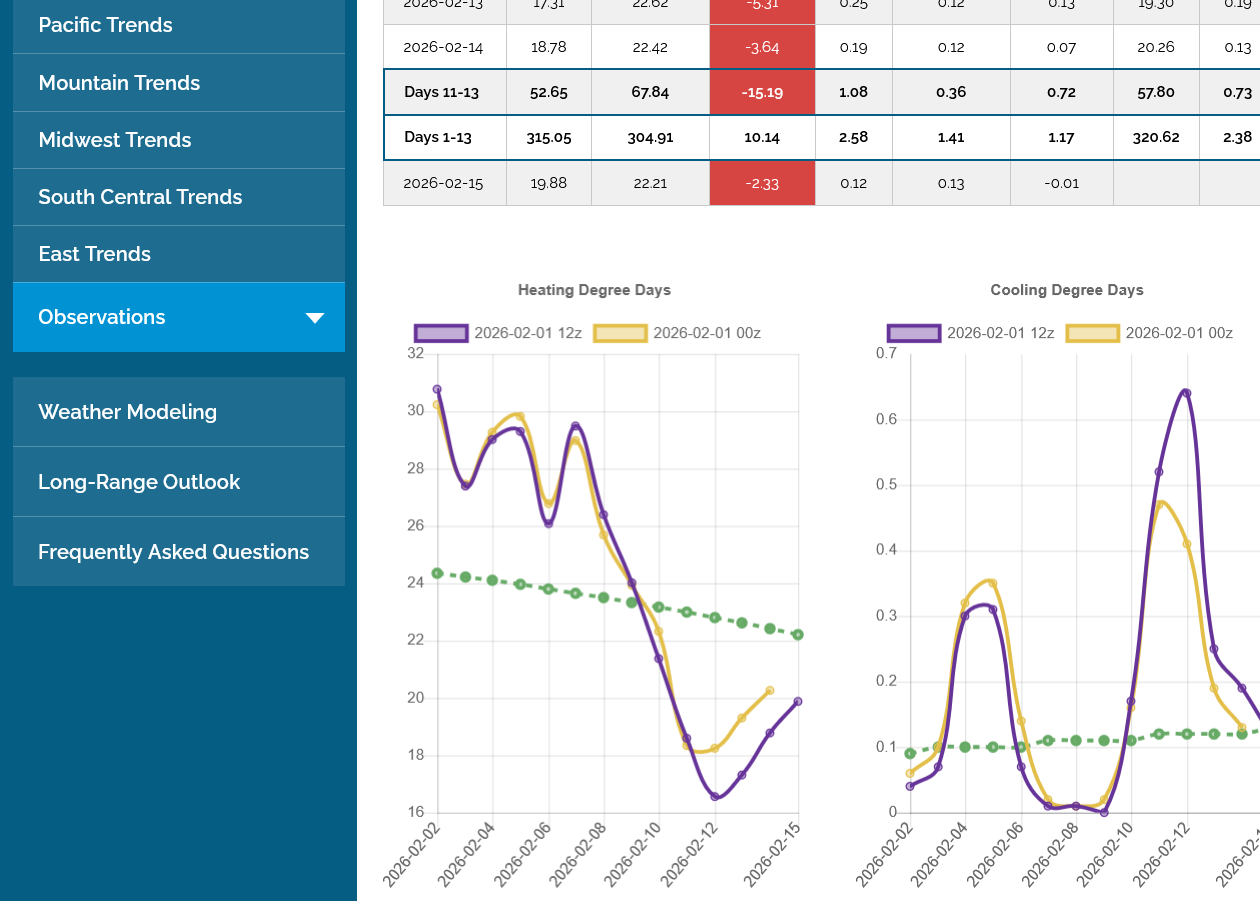This screenshot has height=901, width=1260.
Task: Expand the Observations dropdown arrow
Action: (315, 318)
